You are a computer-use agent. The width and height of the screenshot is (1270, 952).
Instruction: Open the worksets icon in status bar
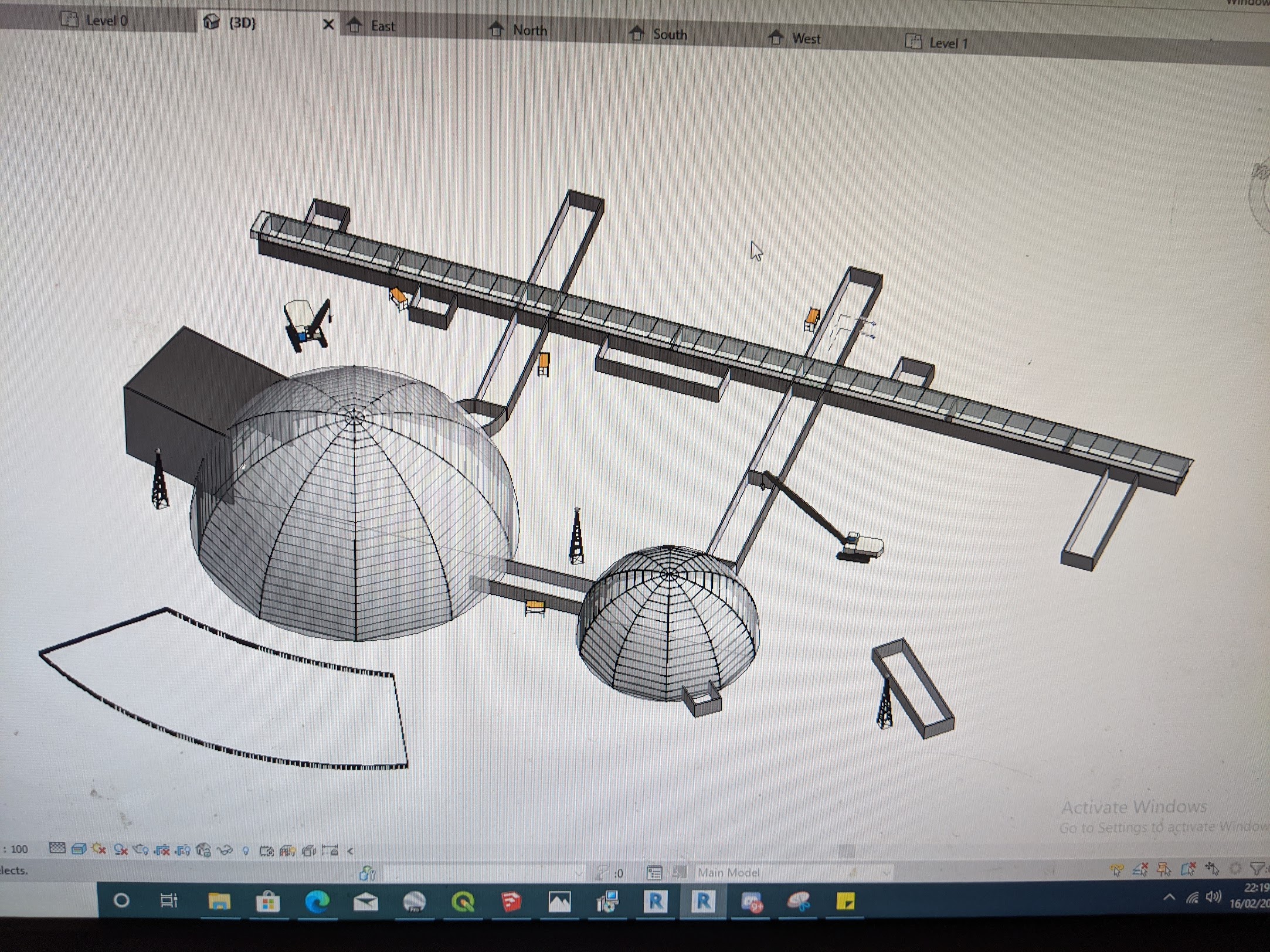[368, 874]
